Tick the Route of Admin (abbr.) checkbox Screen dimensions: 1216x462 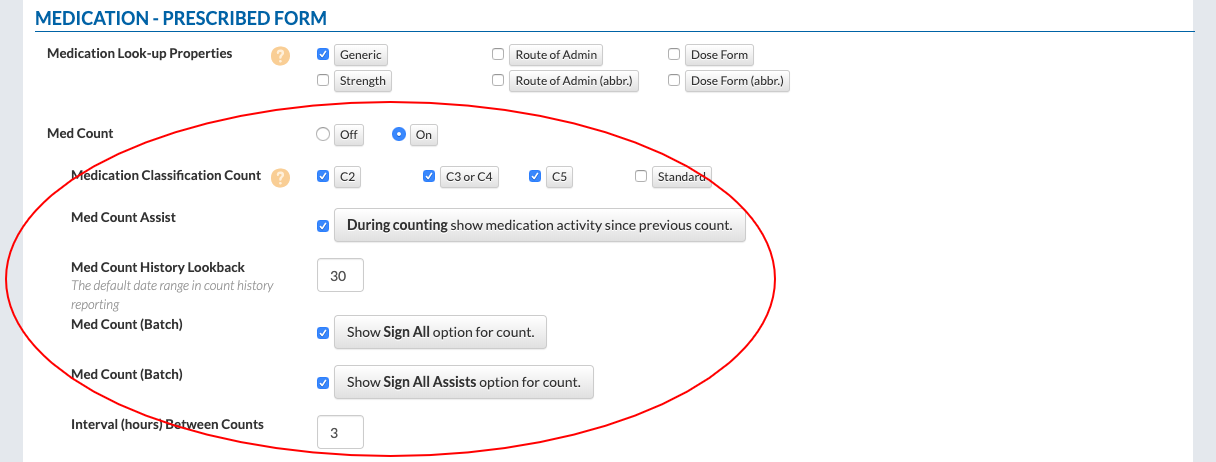pos(498,81)
